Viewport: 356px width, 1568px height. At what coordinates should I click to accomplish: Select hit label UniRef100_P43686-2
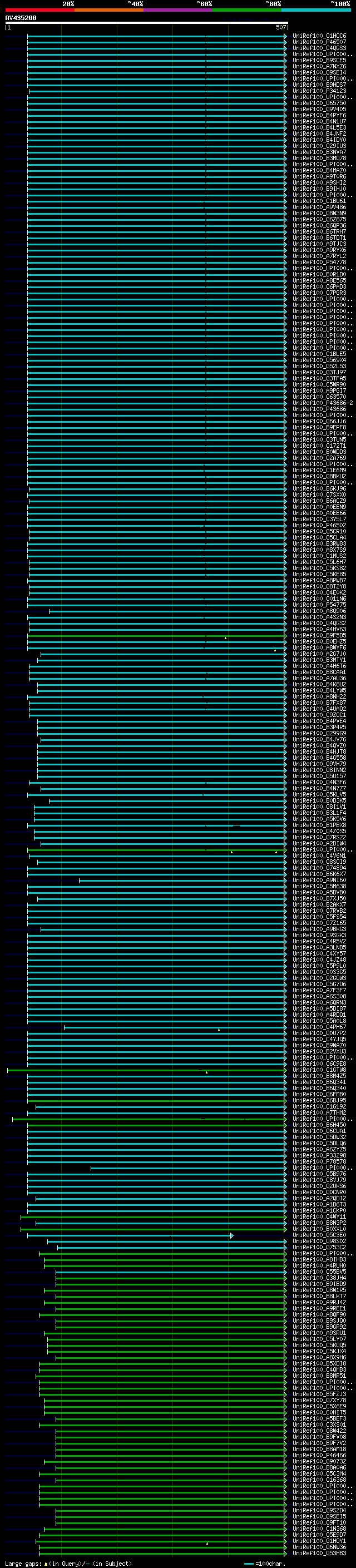click(323, 403)
